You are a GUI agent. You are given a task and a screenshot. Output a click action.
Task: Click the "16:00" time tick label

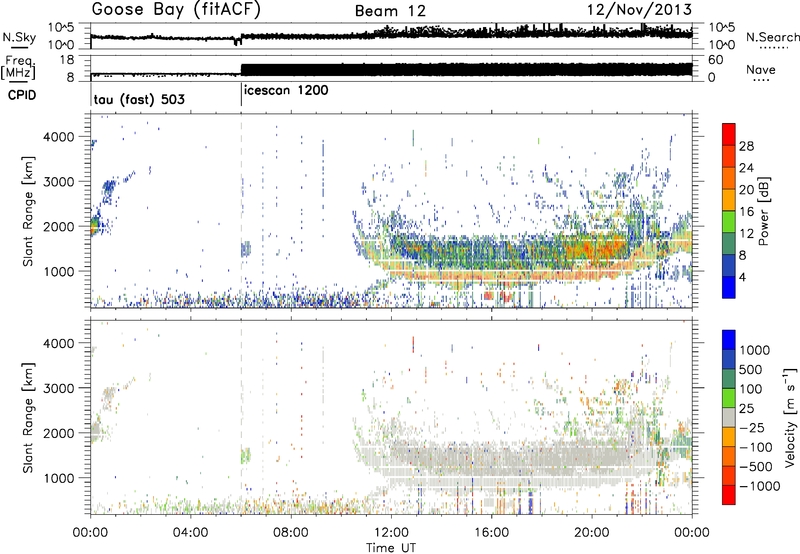491,533
